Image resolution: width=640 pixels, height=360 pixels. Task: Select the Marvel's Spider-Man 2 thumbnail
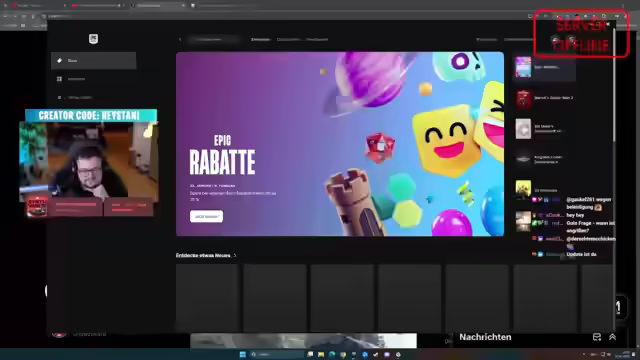523,98
